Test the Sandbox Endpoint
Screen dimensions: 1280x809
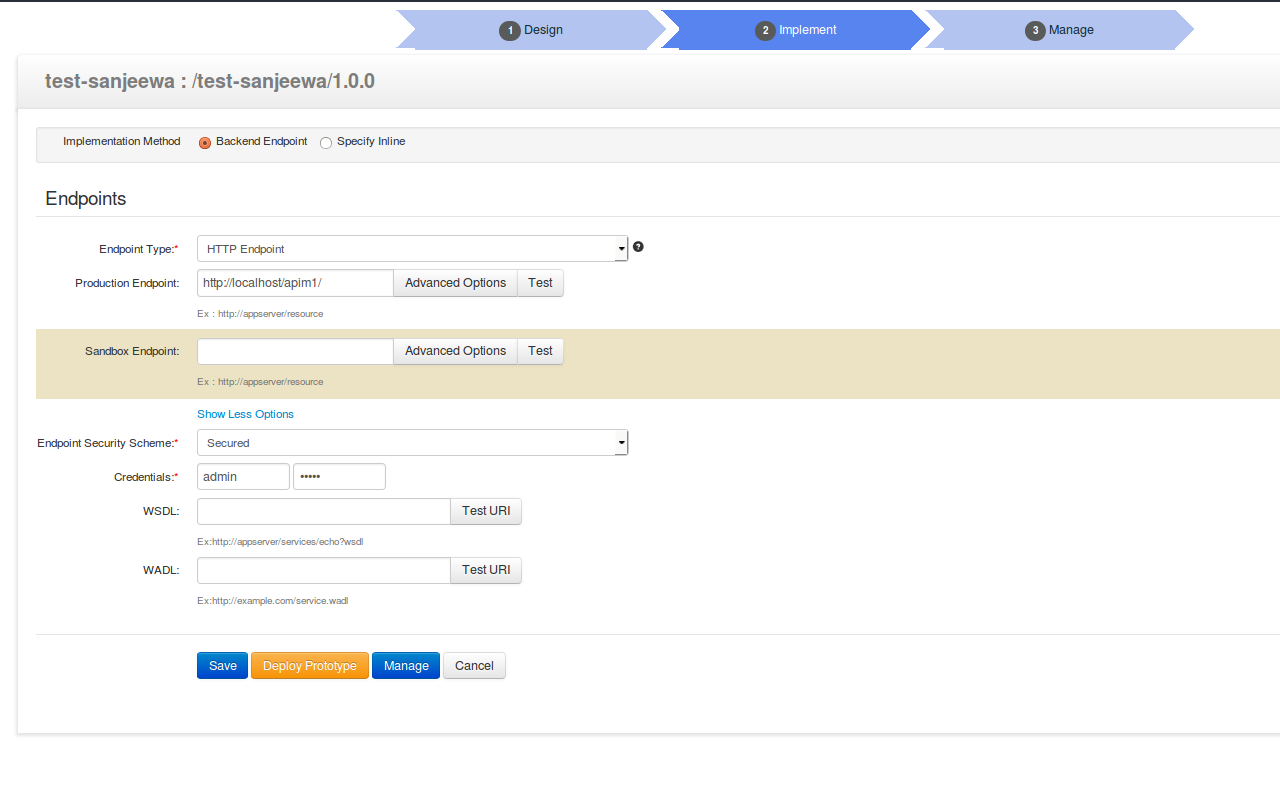click(540, 351)
